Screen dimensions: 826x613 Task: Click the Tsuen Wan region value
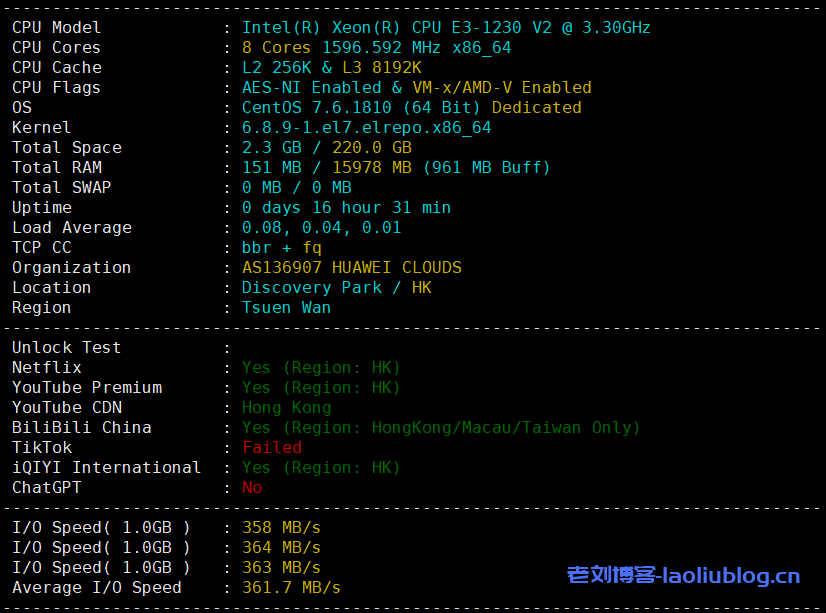click(x=286, y=308)
